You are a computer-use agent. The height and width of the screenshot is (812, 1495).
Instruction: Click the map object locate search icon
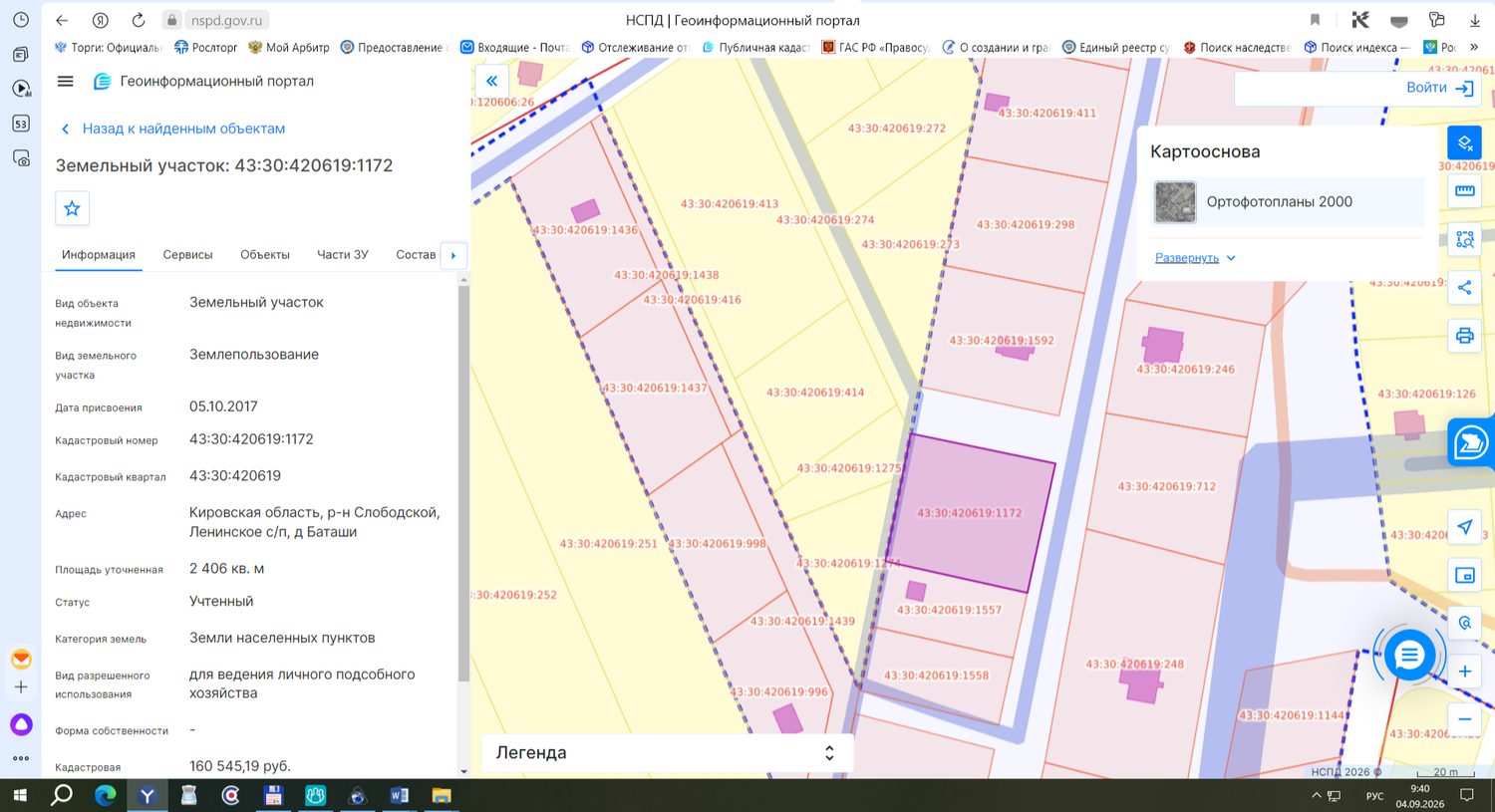(1464, 623)
